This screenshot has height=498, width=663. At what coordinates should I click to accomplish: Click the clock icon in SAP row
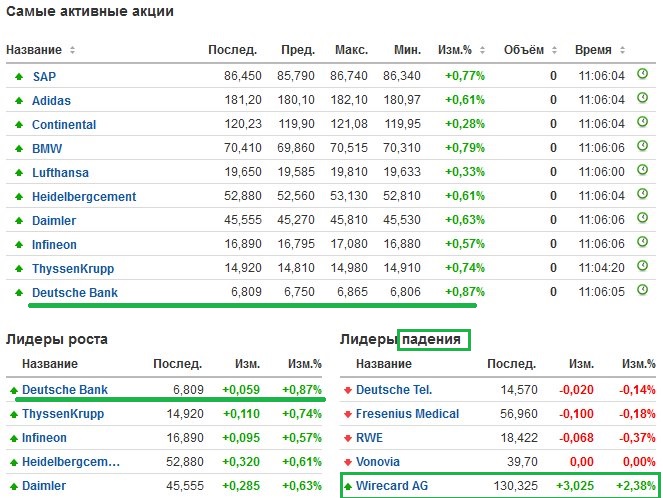(x=642, y=74)
